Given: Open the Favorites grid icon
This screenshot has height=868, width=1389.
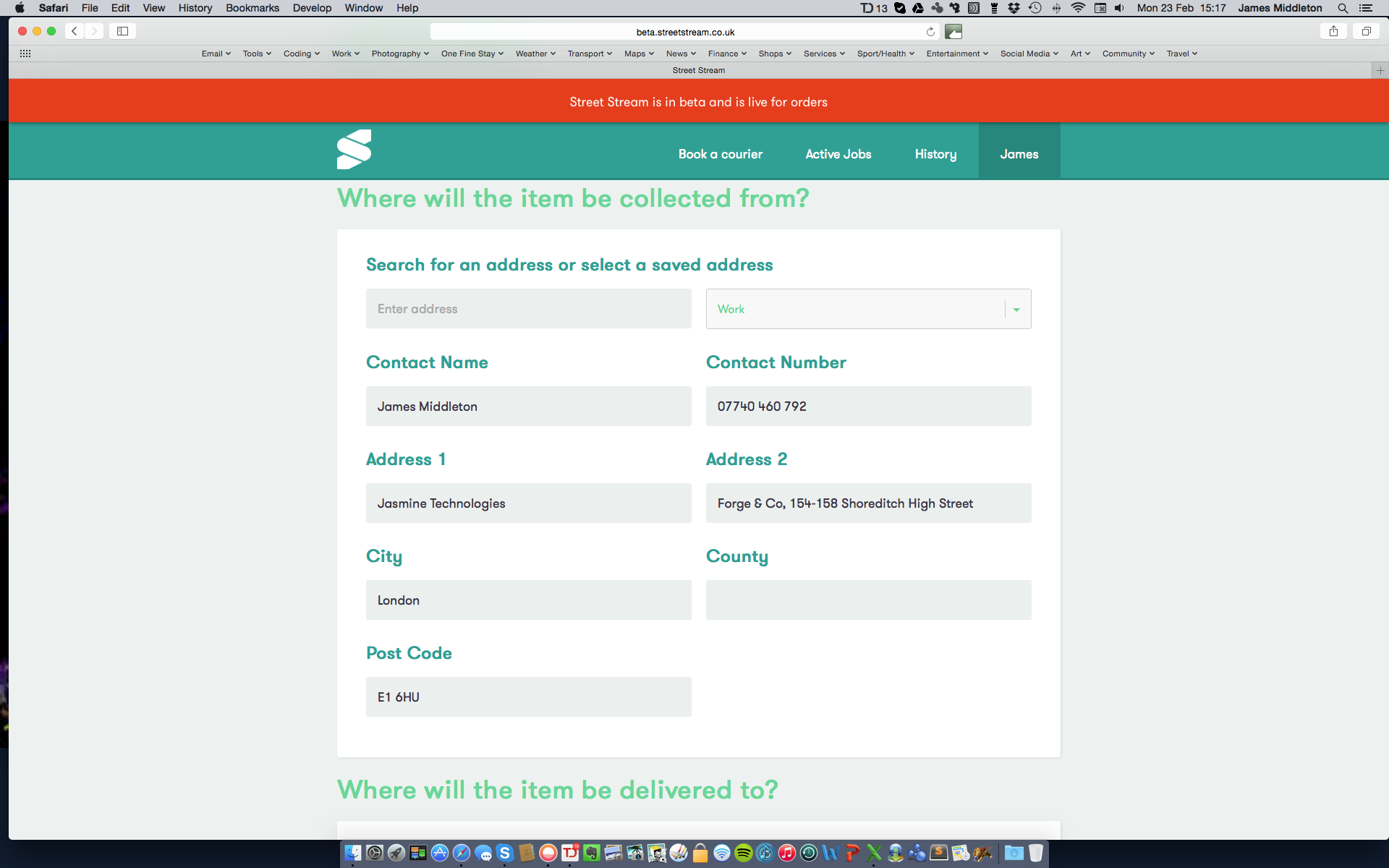Looking at the screenshot, I should click(x=25, y=54).
